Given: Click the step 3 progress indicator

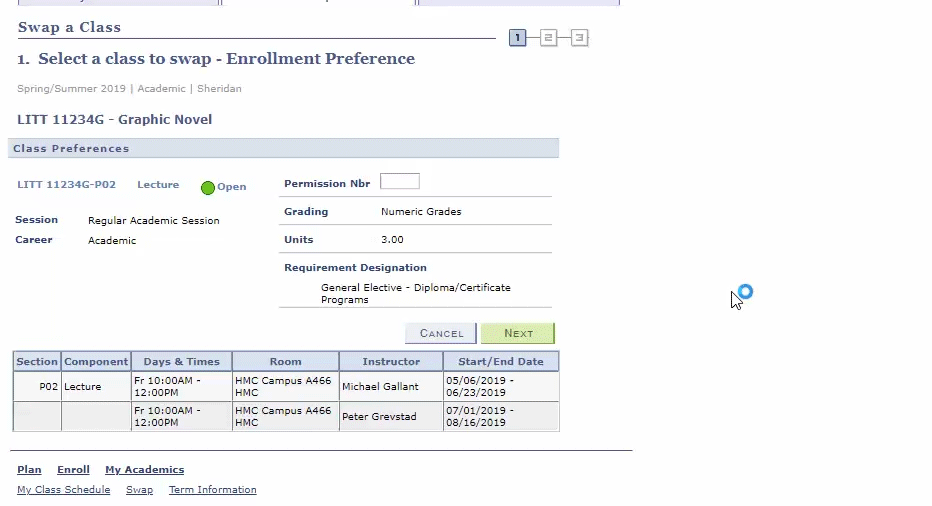Looking at the screenshot, I should pos(579,38).
